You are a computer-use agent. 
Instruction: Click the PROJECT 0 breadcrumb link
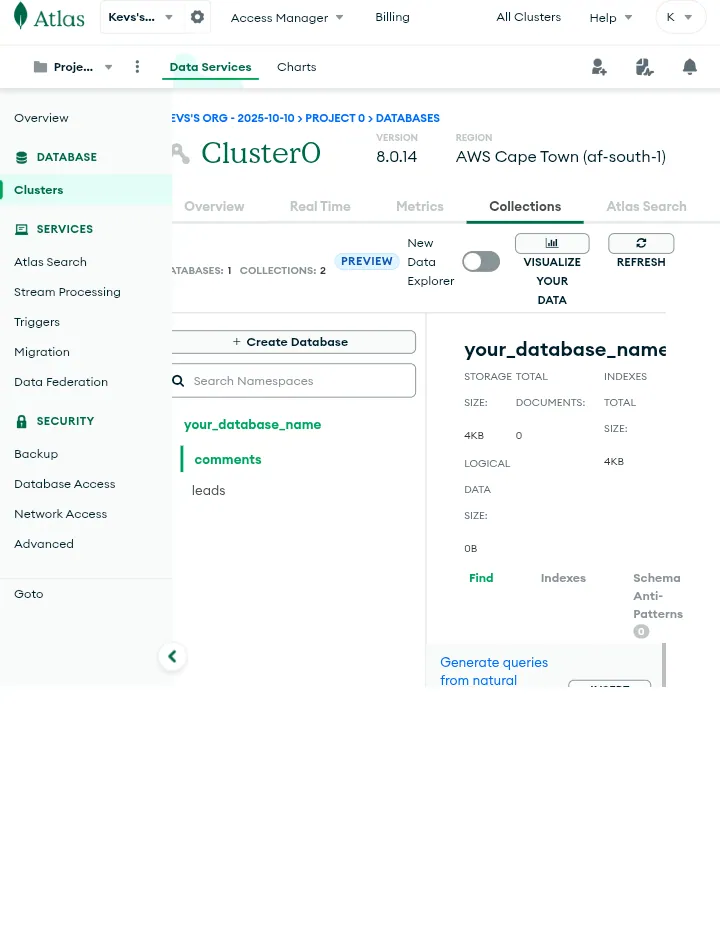[x=335, y=118]
